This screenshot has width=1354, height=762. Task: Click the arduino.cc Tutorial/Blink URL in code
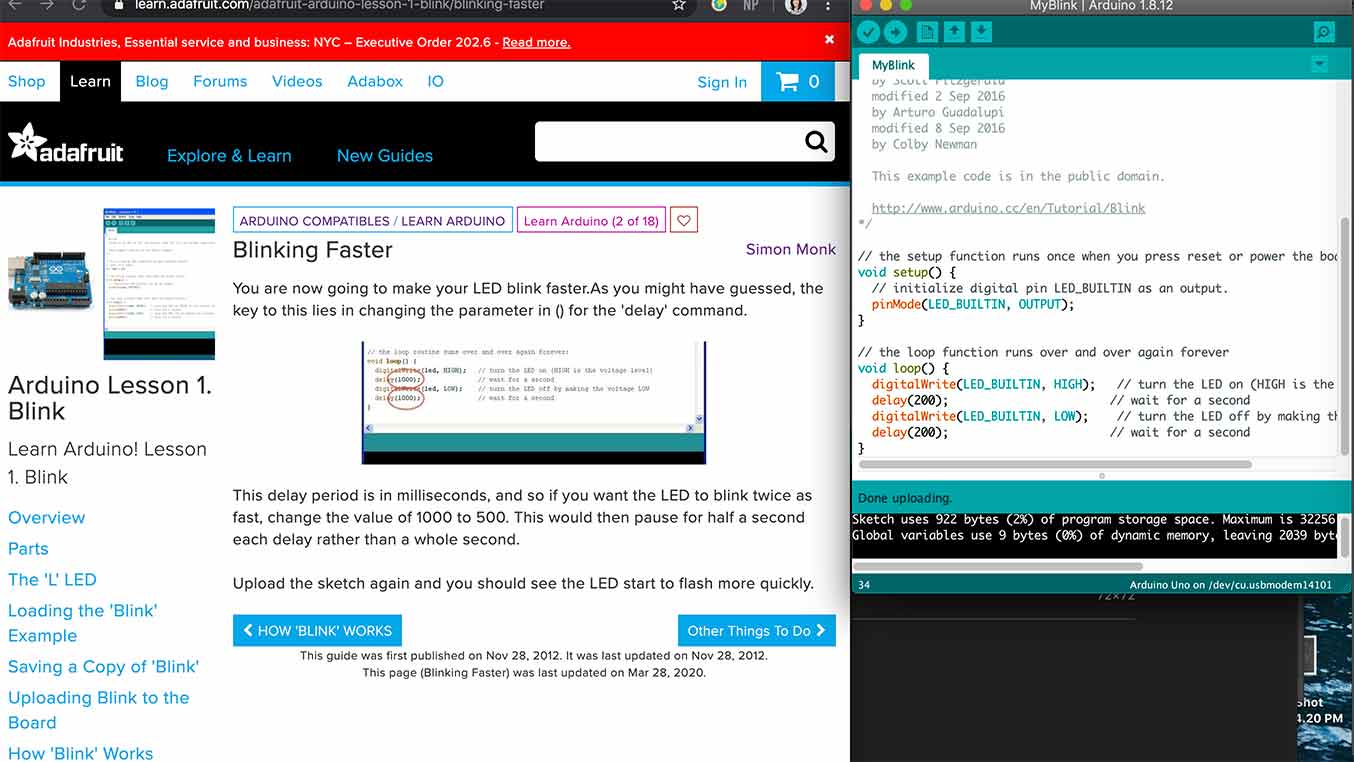pos(1008,209)
